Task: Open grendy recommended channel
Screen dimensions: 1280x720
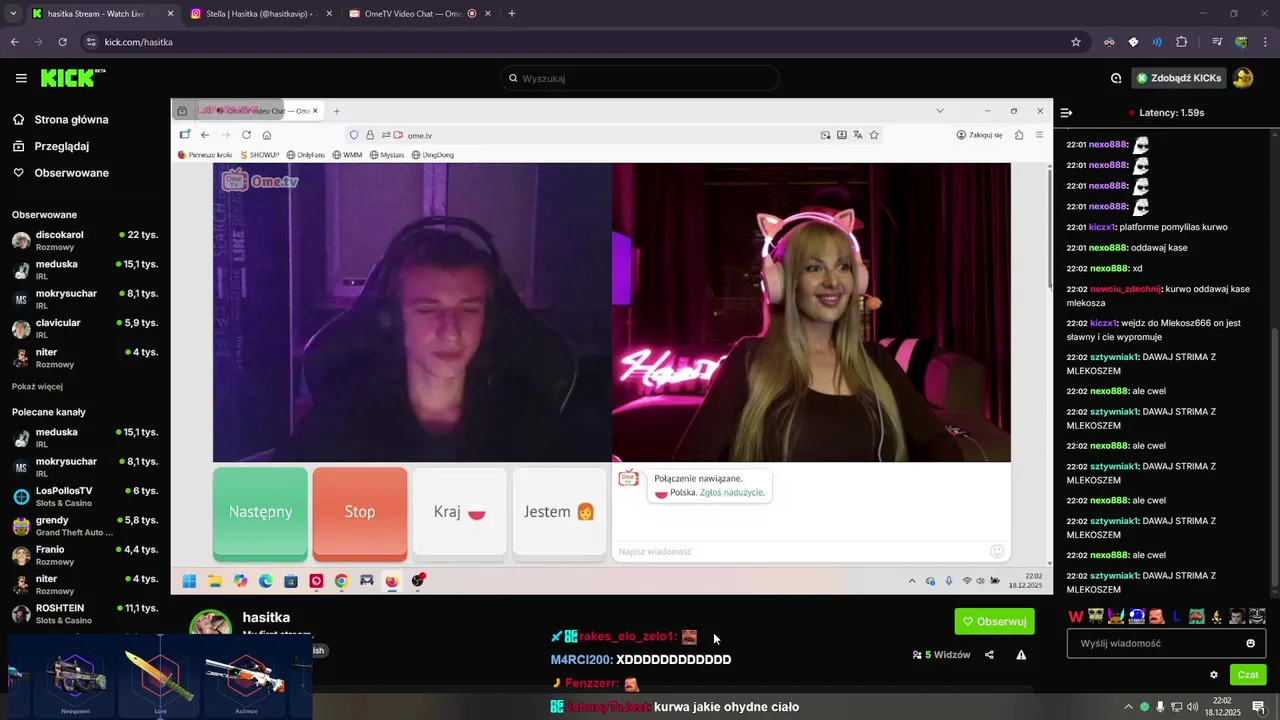Action: pyautogui.click(x=85, y=525)
